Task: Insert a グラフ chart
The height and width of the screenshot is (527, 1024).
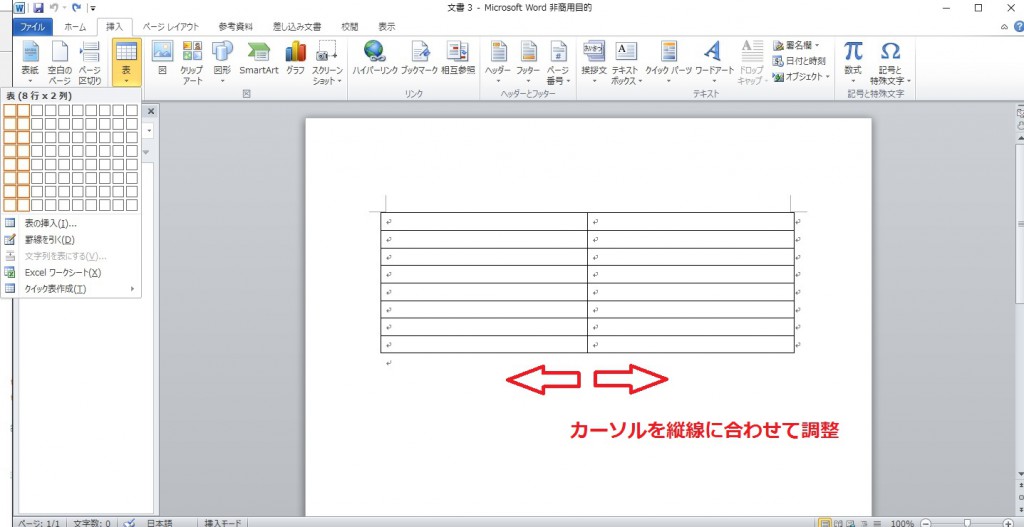Action: coord(295,59)
